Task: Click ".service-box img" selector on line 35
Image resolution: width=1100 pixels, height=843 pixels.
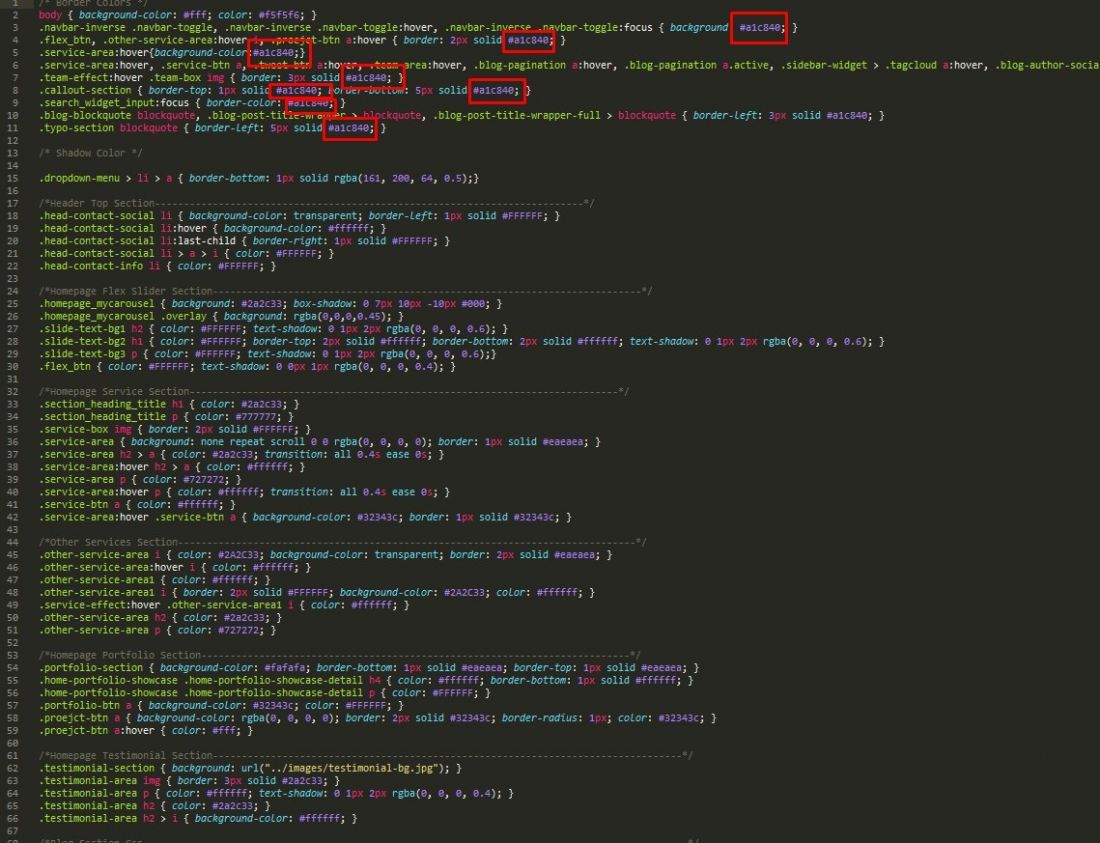Action: [x=85, y=431]
